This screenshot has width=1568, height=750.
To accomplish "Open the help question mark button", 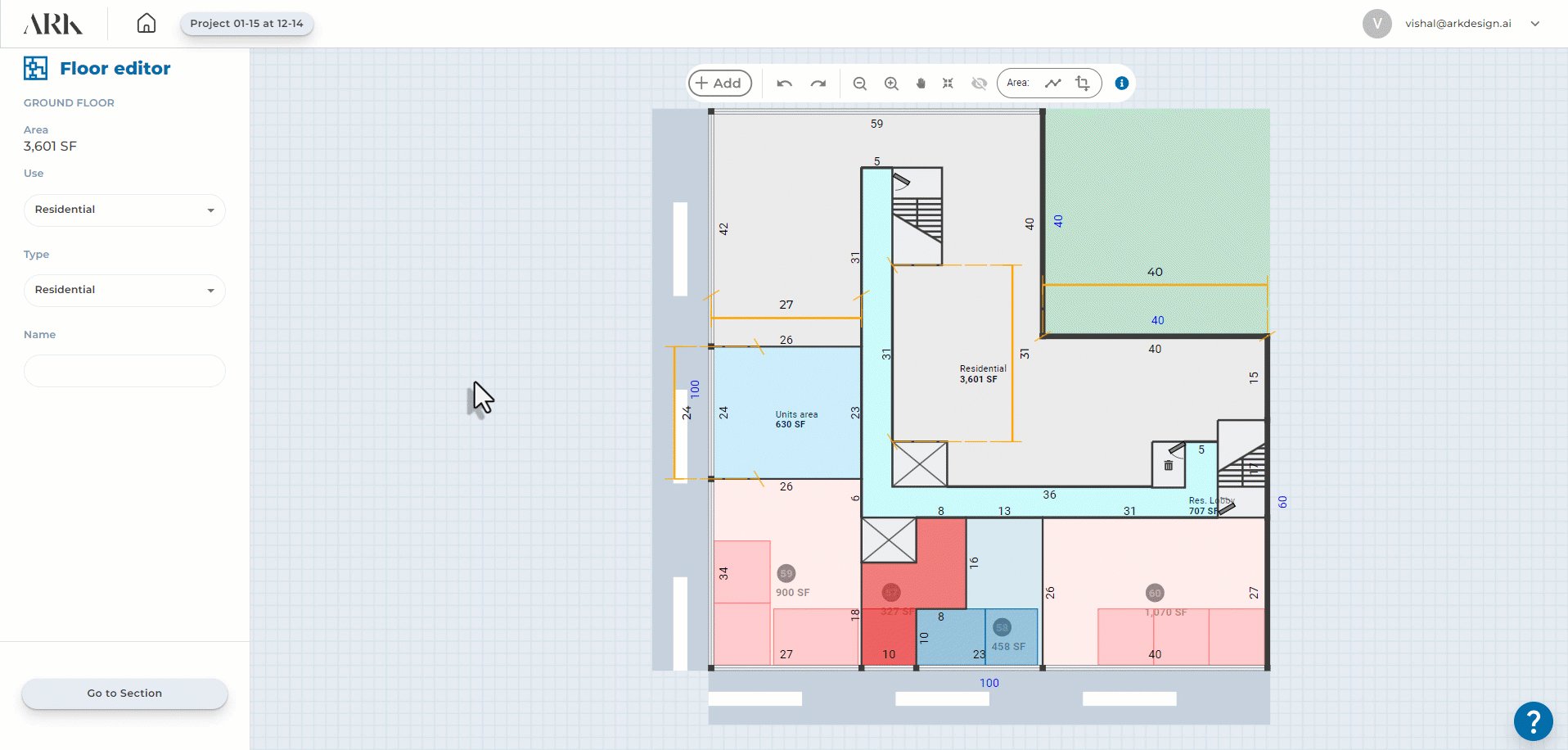I will click(x=1533, y=721).
